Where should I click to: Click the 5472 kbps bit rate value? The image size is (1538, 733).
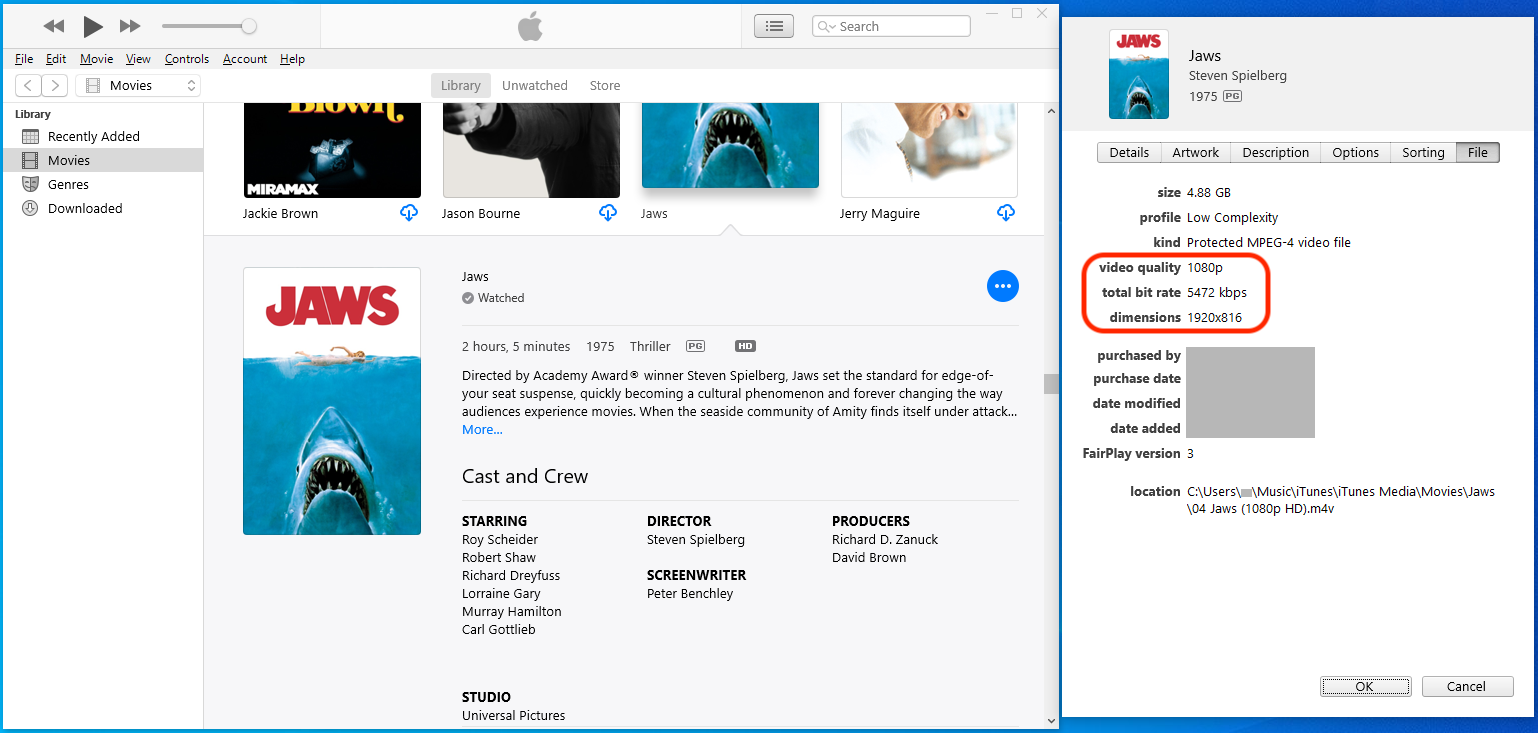1217,293
